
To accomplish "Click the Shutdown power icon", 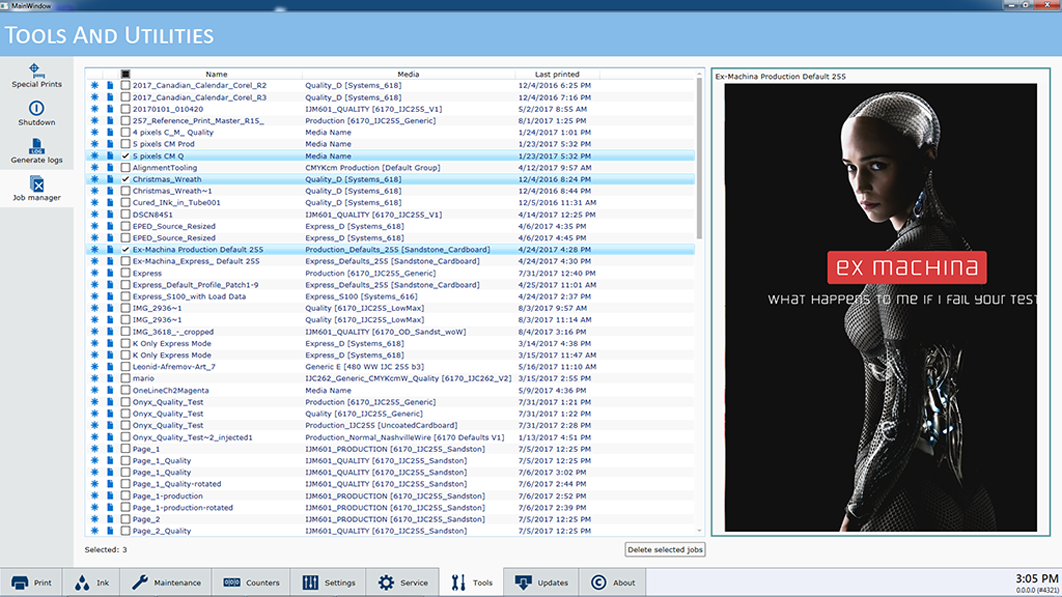I will [x=37, y=108].
